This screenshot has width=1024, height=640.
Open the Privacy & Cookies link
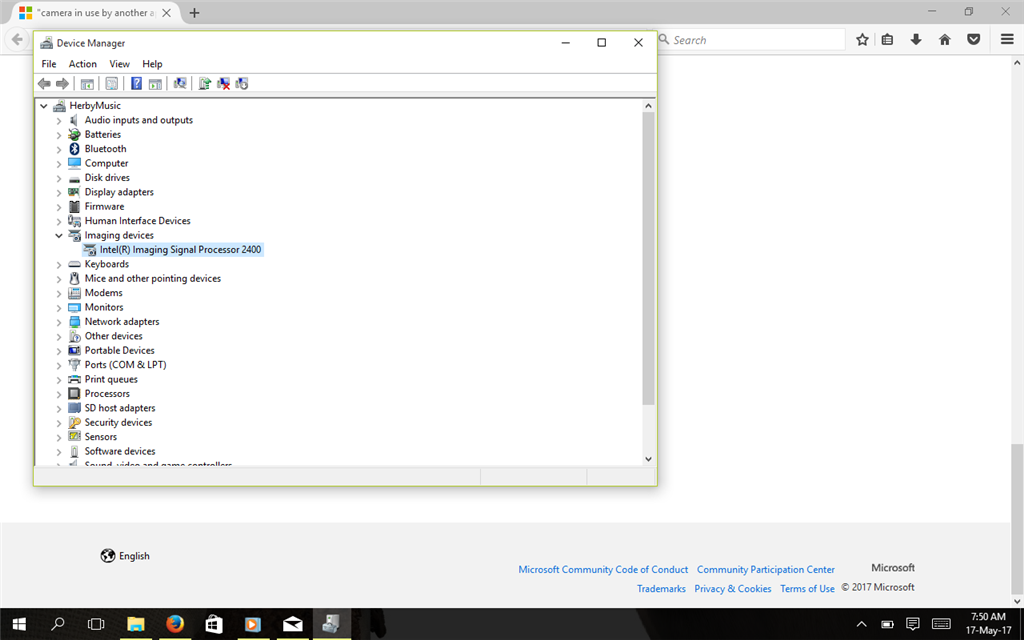[733, 588]
